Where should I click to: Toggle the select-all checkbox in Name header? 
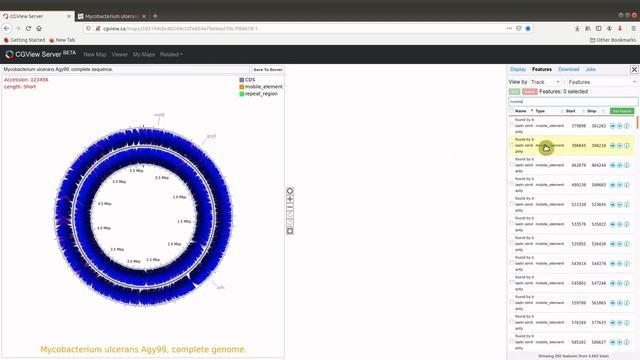pos(511,111)
